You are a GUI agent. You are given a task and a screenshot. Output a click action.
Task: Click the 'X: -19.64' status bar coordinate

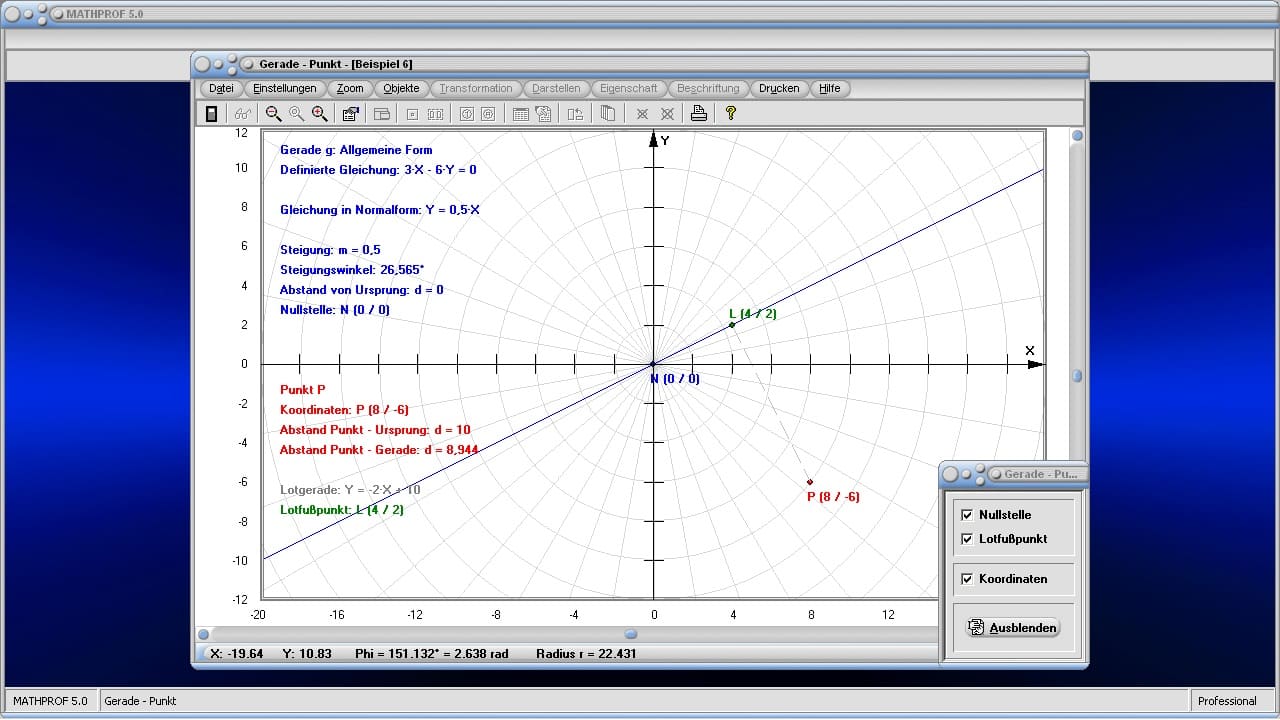237,654
